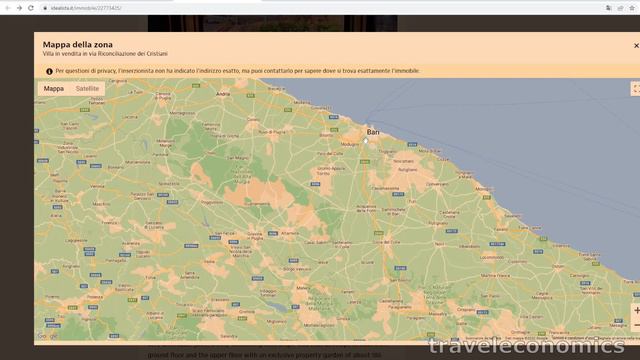
Task: Click the Modugno label near Bari
Action: coord(350,144)
